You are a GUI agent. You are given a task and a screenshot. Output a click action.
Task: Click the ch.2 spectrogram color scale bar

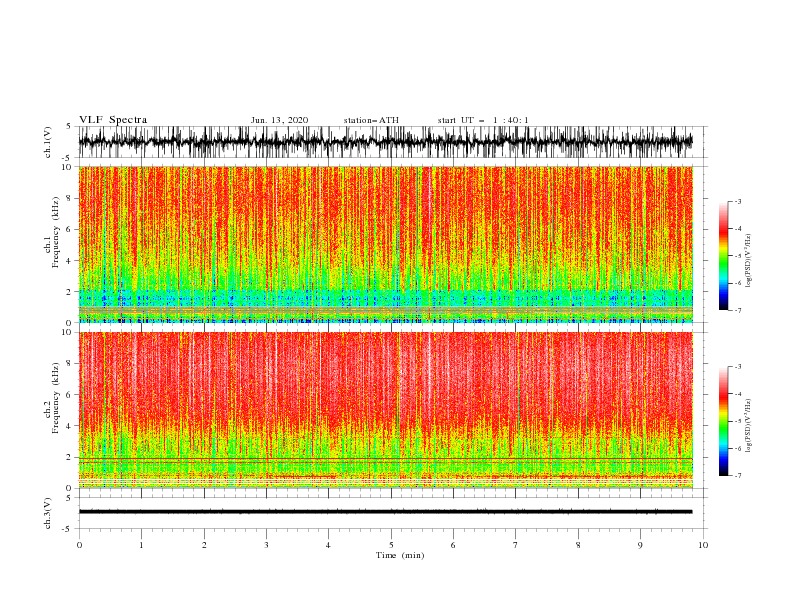tap(723, 421)
